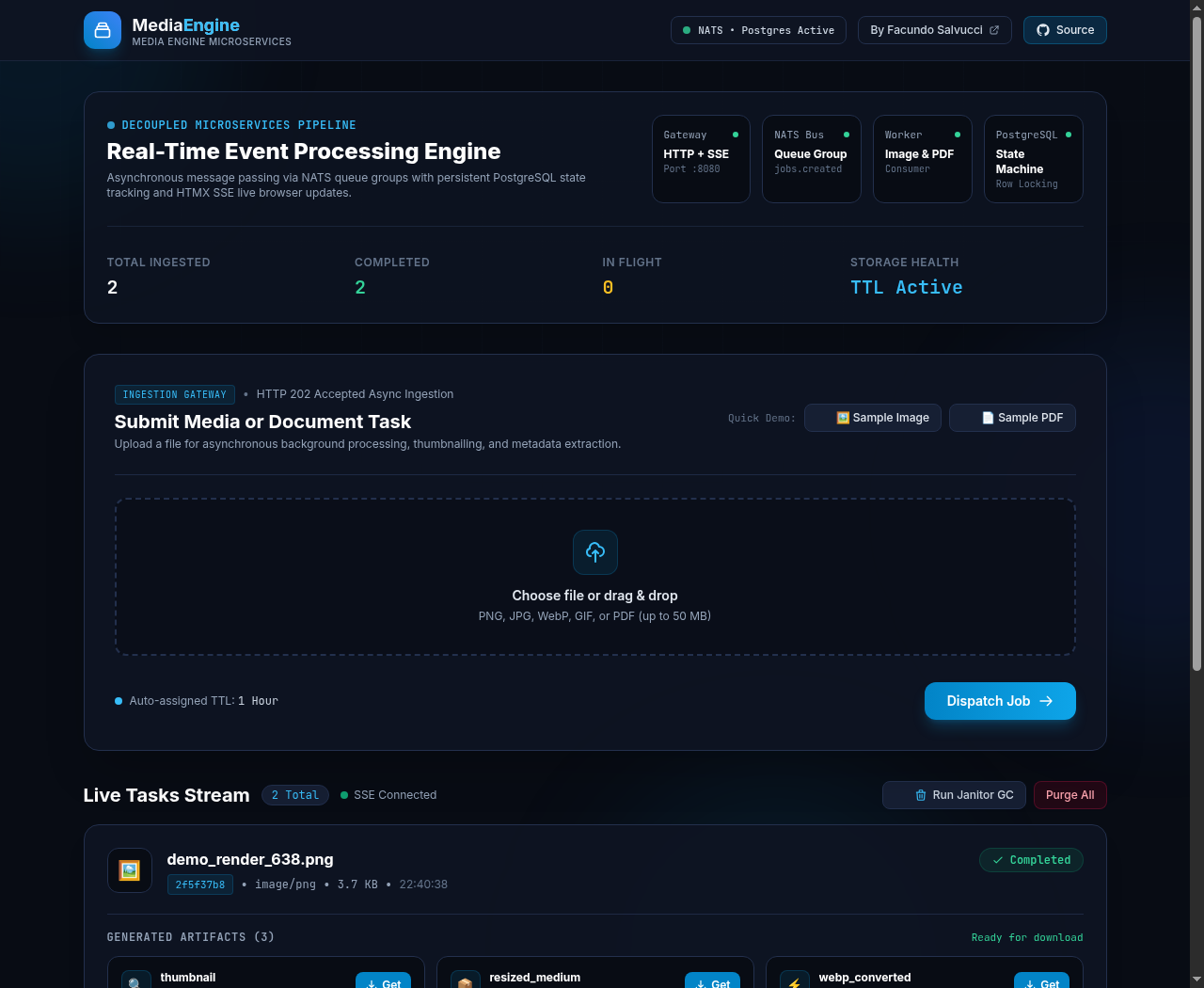This screenshot has height=988, width=1204.
Task: Click the upload cloud icon
Action: (x=595, y=552)
